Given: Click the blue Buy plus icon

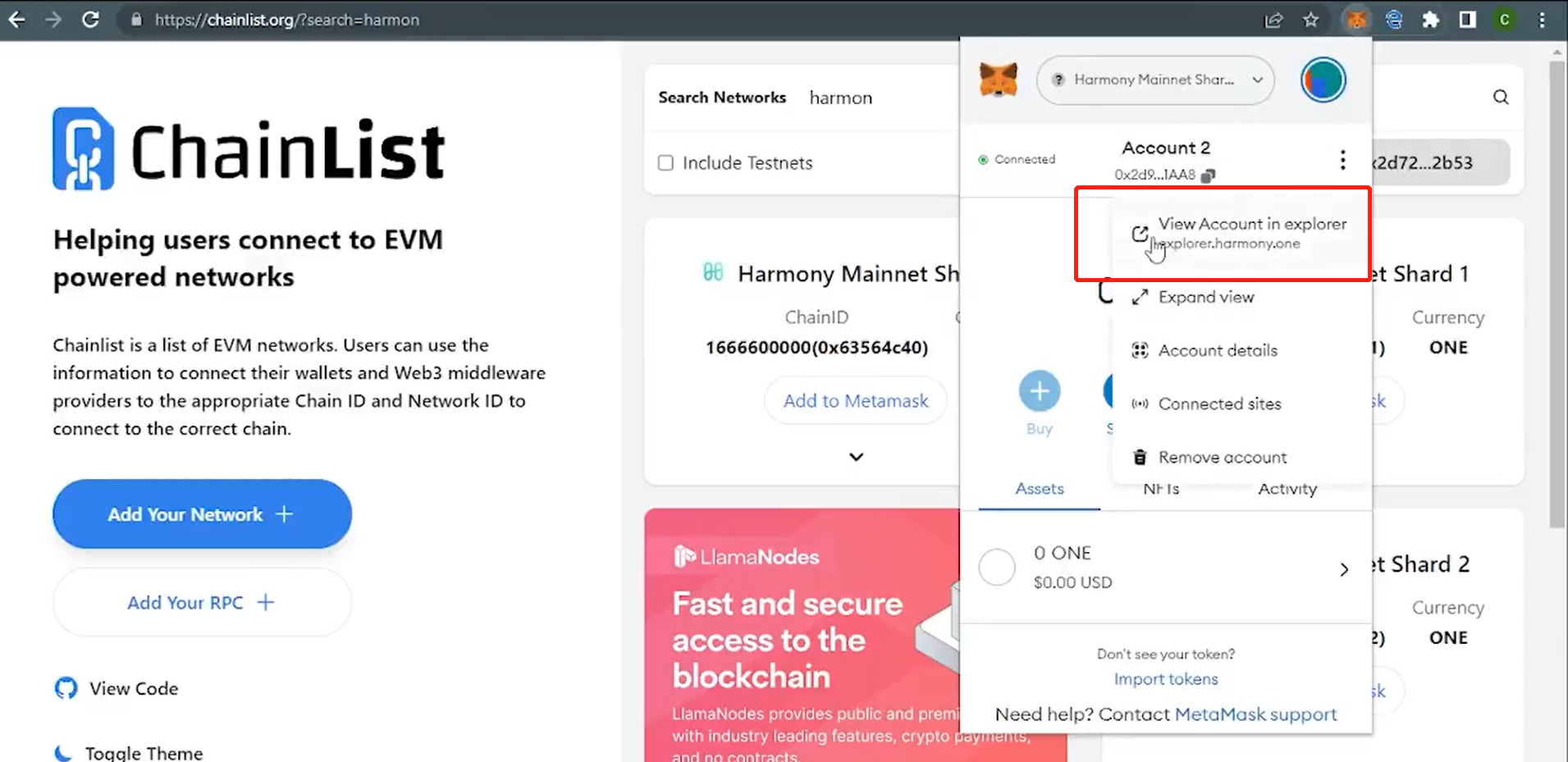Looking at the screenshot, I should coord(1040,391).
